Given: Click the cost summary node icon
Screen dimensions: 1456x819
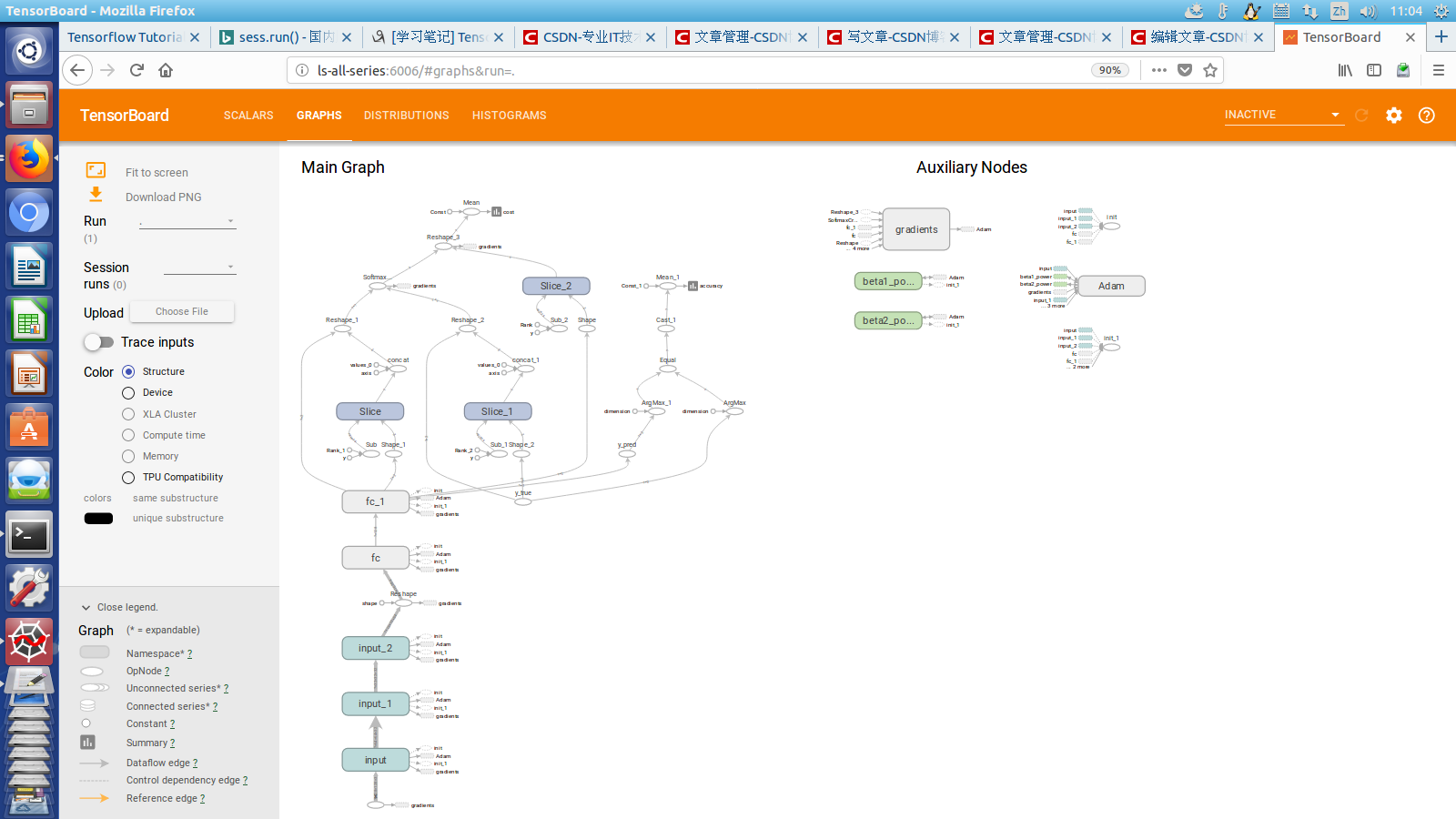Looking at the screenshot, I should [496, 212].
